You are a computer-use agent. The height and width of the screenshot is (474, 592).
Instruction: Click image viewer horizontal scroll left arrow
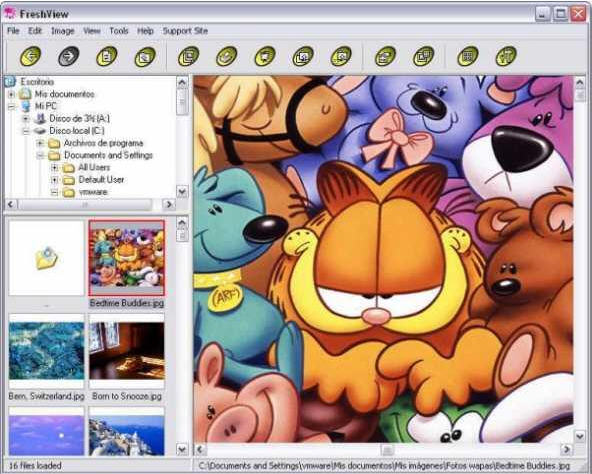[x=200, y=449]
